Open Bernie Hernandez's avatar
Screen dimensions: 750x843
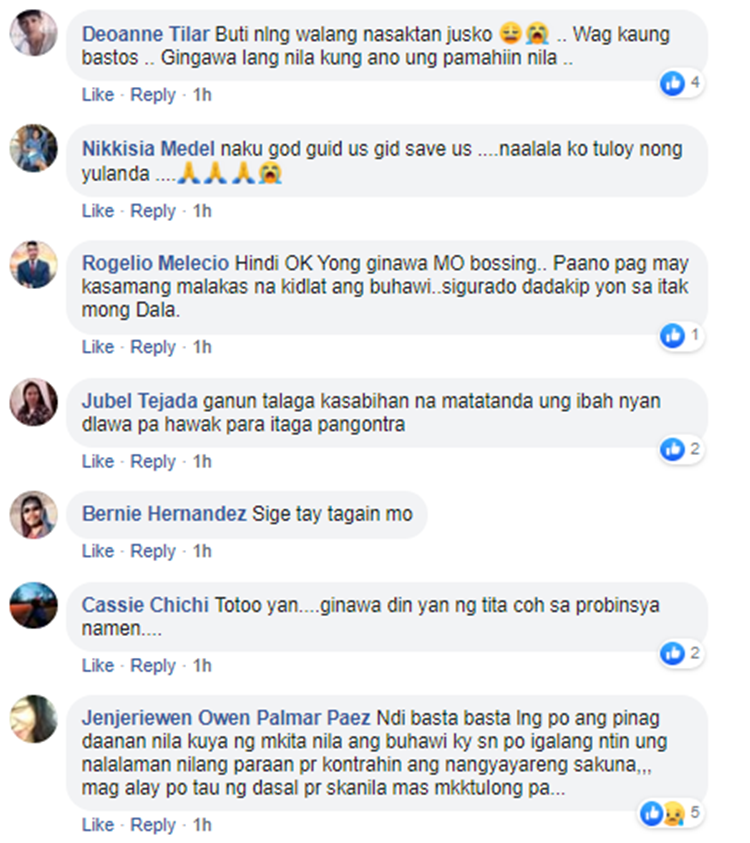coord(33,515)
